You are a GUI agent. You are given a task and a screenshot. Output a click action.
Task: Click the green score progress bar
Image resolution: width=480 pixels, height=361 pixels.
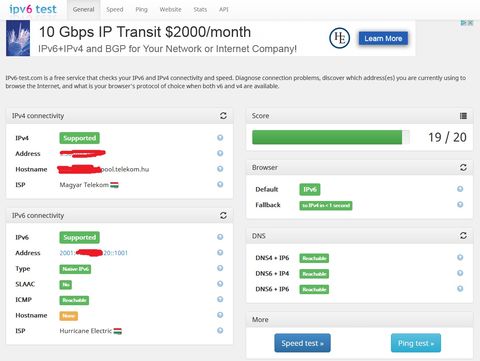pyautogui.click(x=327, y=137)
